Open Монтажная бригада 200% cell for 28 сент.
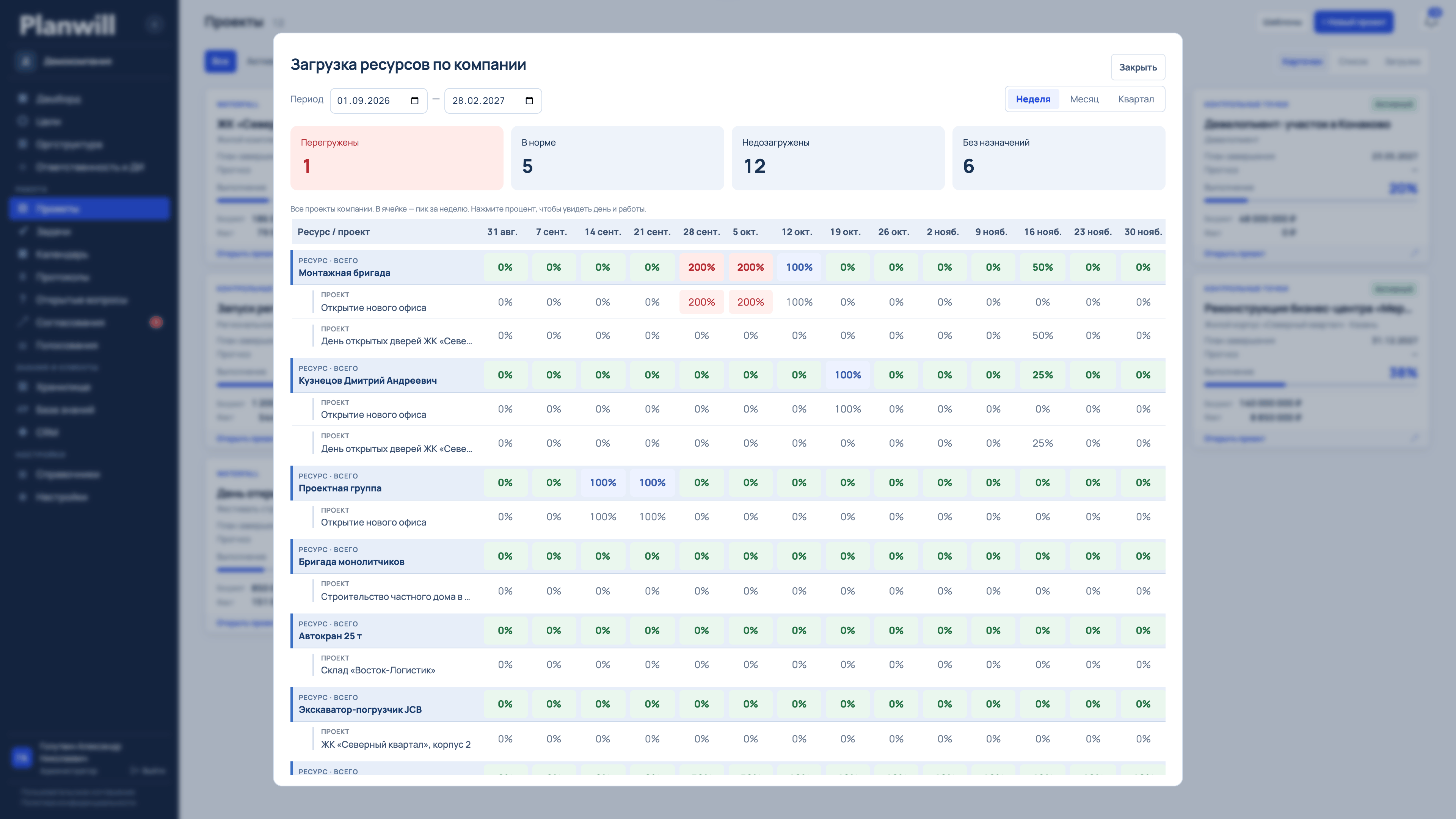This screenshot has width=1456, height=819. point(701,267)
